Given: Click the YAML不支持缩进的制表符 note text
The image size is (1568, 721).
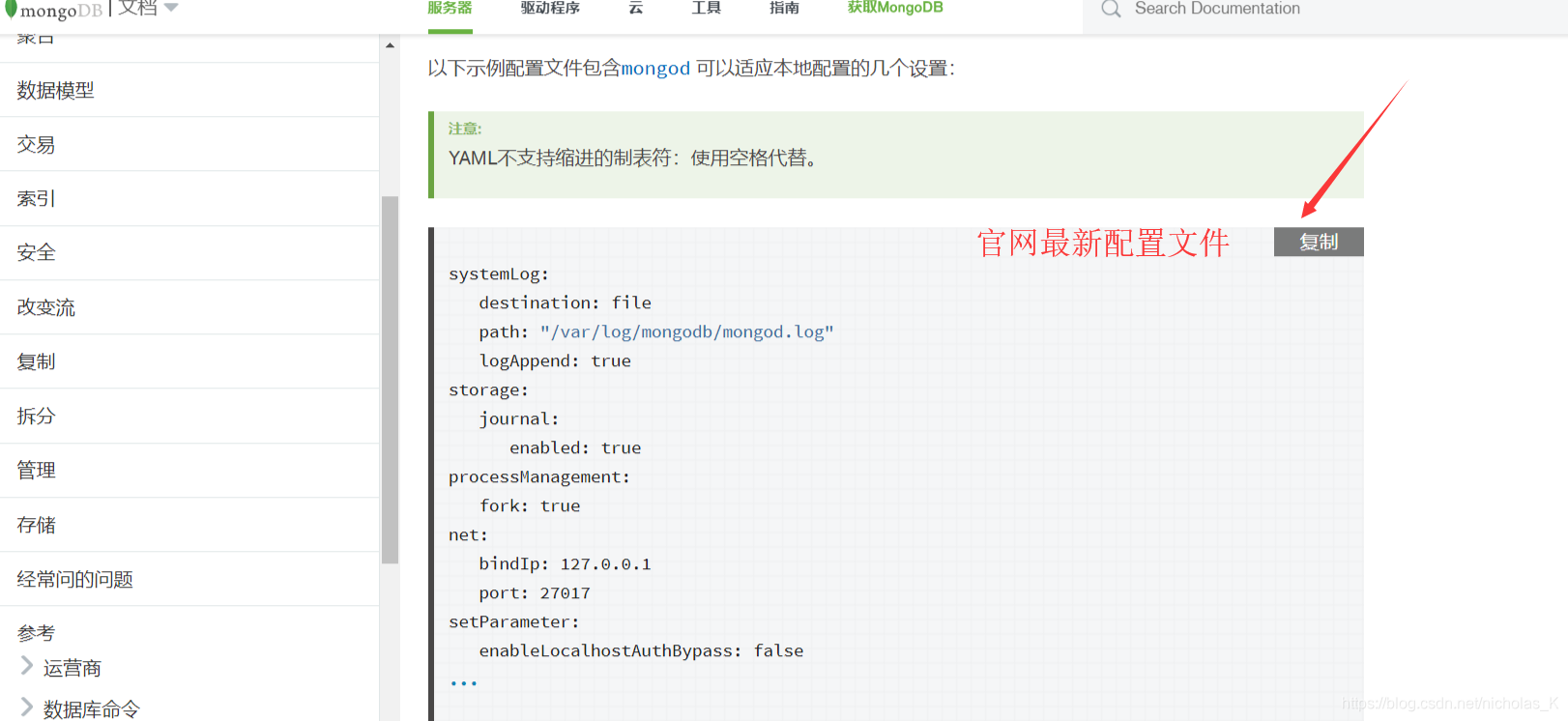Looking at the screenshot, I should (x=634, y=158).
